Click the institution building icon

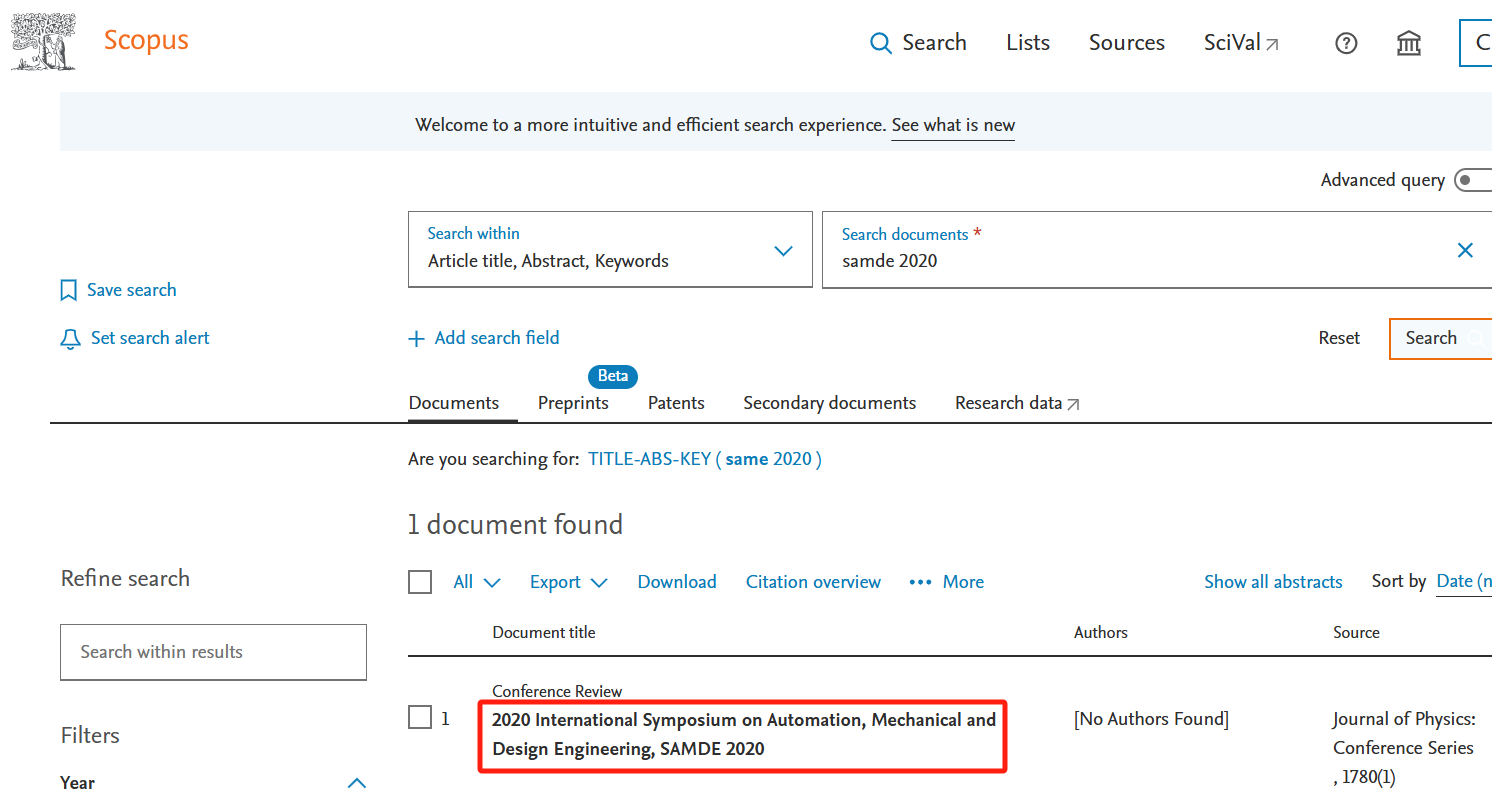click(1409, 43)
